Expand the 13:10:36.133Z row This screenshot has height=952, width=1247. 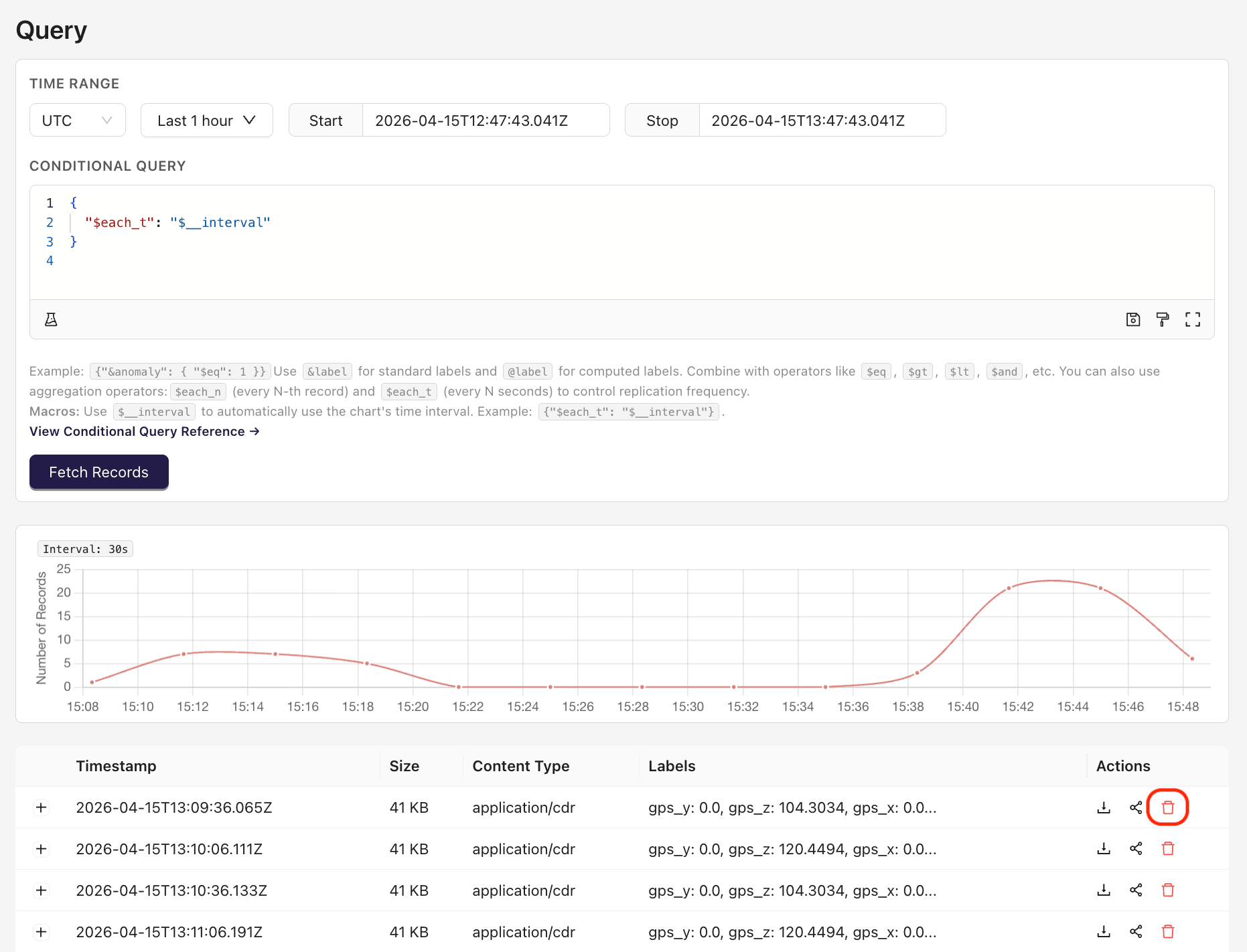click(x=42, y=890)
